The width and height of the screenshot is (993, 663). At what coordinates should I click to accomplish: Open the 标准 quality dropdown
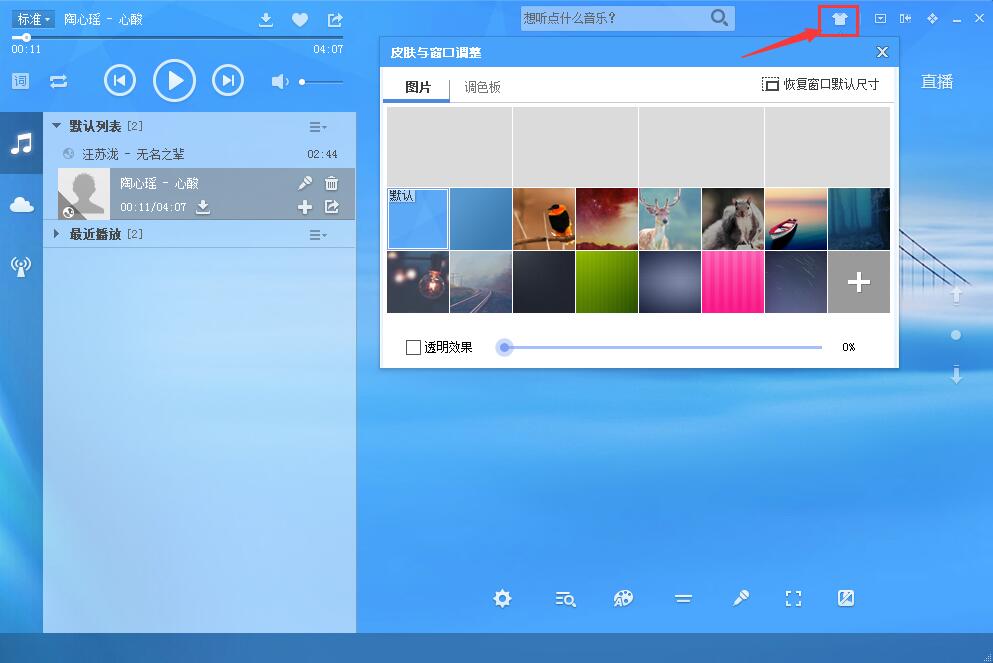click(34, 19)
